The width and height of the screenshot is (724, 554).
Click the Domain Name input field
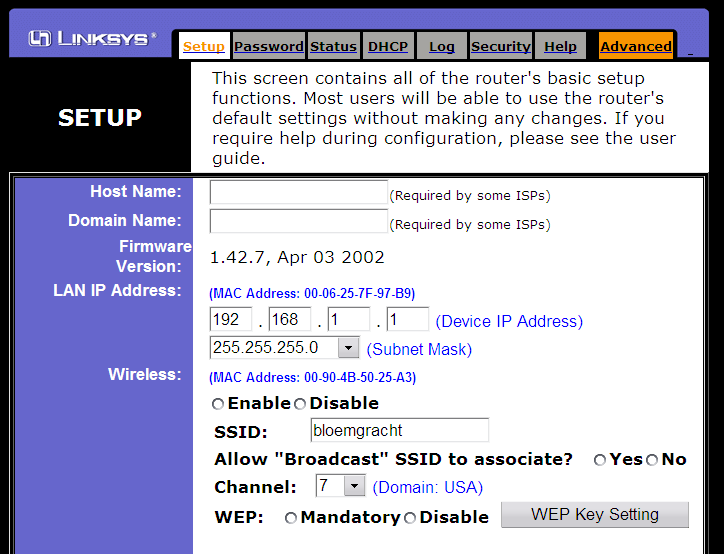(x=298, y=221)
